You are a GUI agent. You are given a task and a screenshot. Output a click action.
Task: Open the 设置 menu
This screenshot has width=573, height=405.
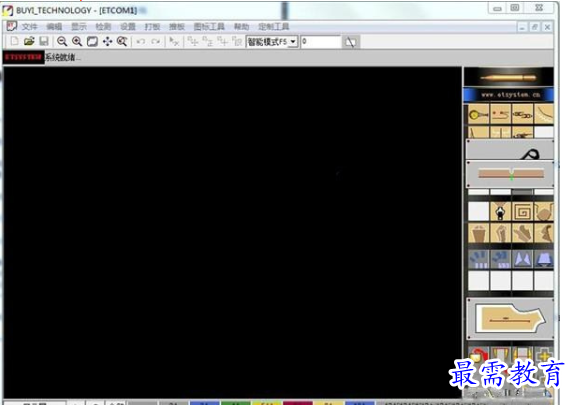[x=128, y=27]
